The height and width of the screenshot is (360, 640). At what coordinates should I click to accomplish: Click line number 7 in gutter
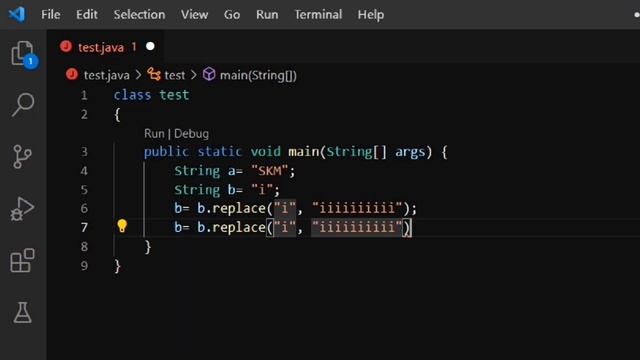click(84, 228)
